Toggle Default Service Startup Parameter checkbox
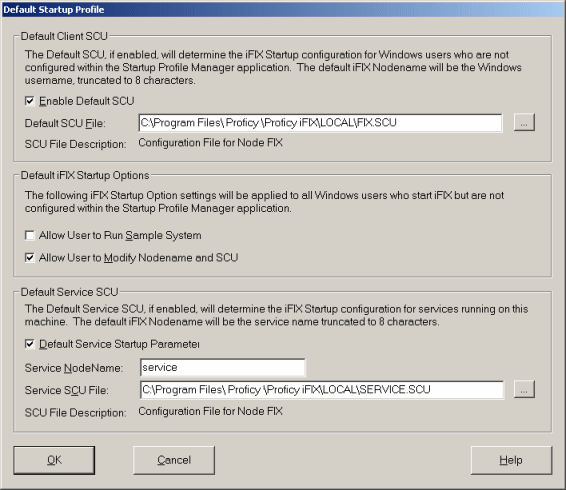 (30, 344)
